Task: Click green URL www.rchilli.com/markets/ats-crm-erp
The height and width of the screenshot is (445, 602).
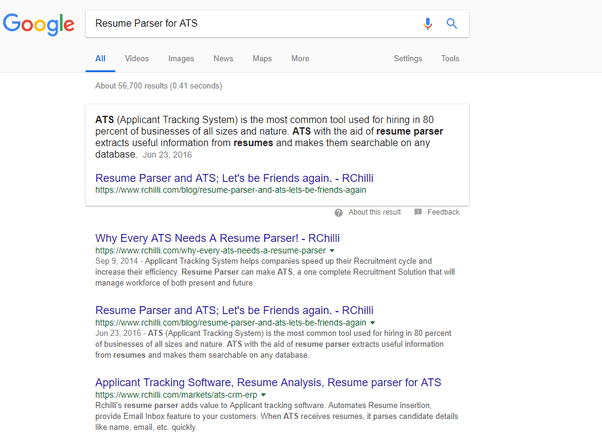Action: [176, 395]
